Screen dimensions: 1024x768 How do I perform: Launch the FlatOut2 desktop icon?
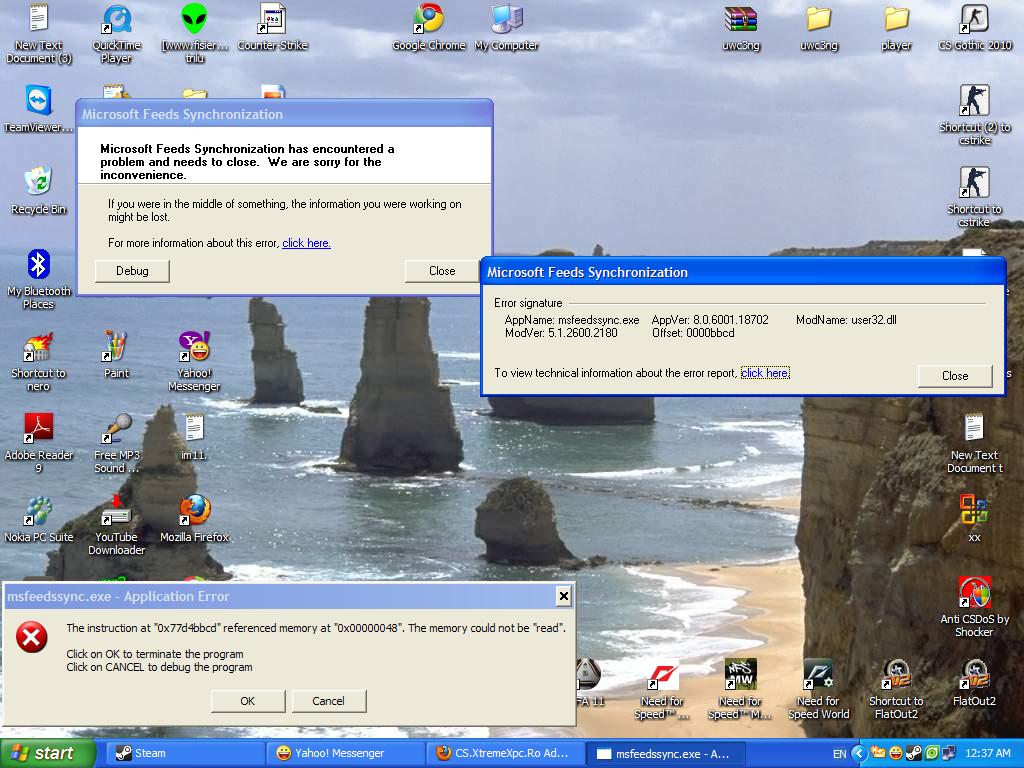(974, 682)
